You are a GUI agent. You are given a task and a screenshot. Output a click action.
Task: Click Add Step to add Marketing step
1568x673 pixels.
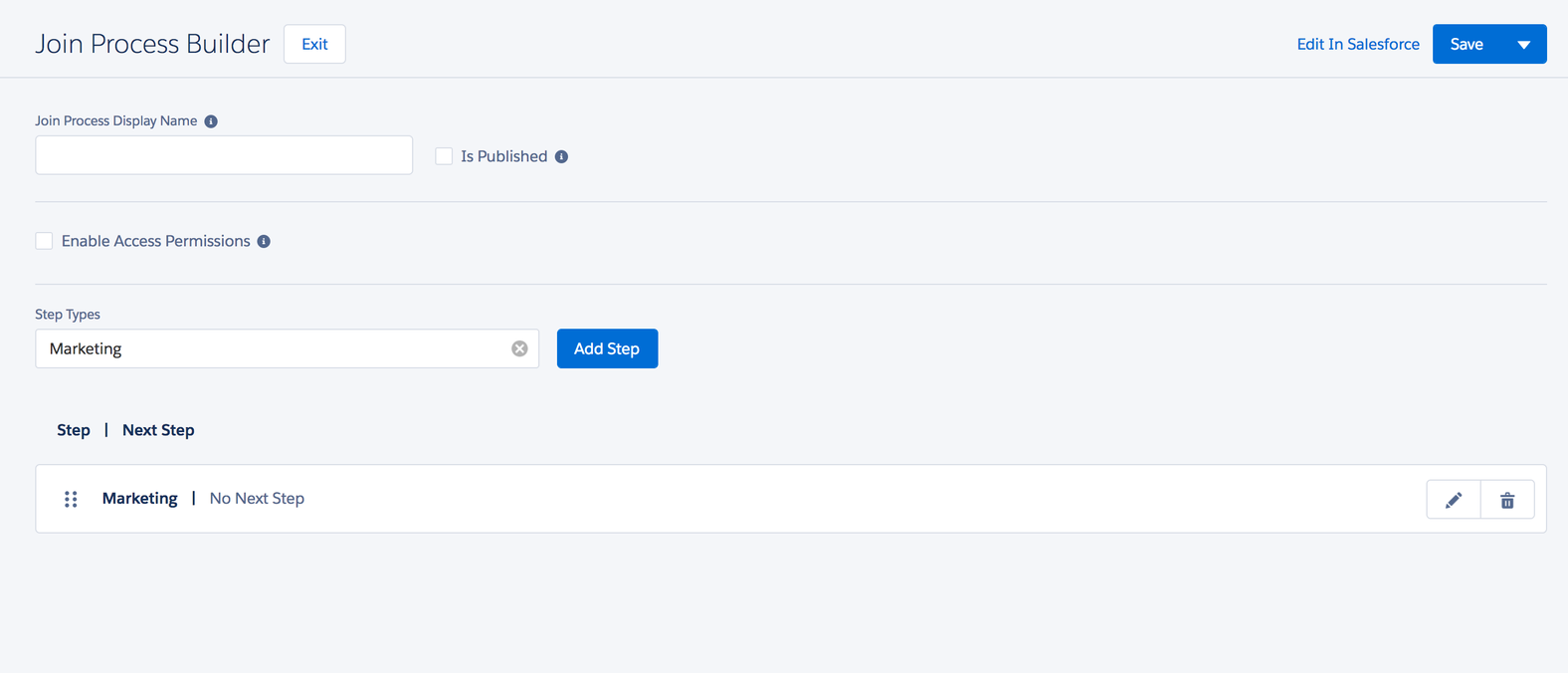pos(607,347)
